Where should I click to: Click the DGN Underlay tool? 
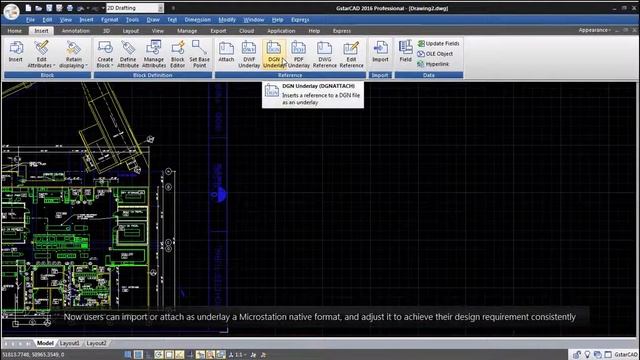click(x=274, y=54)
